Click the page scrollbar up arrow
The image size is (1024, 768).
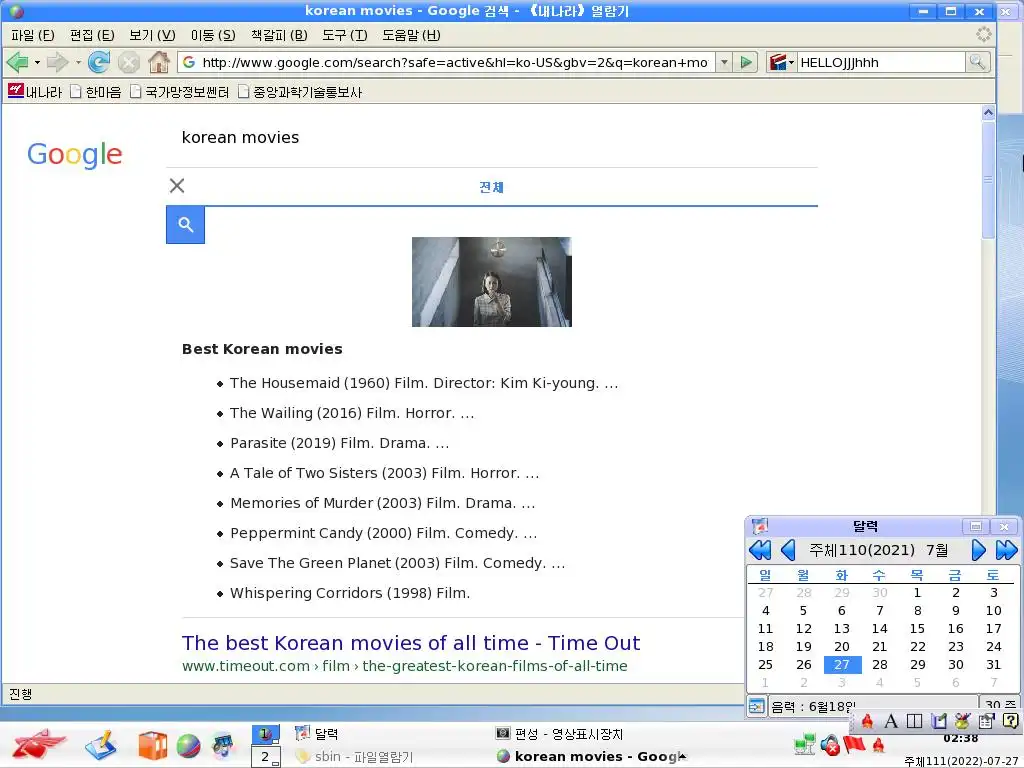988,112
